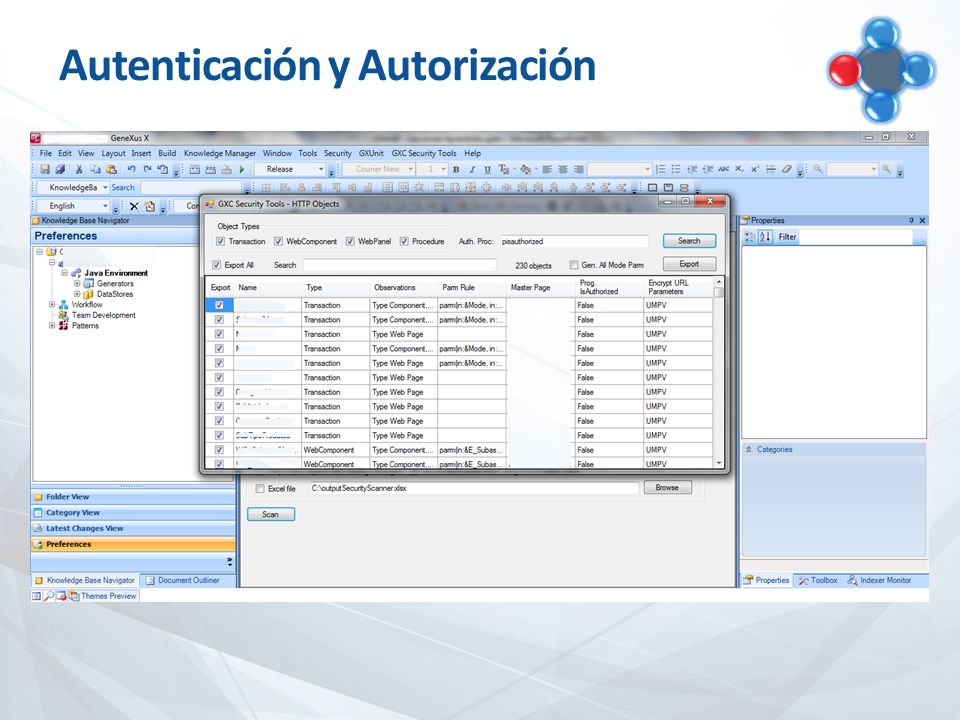Click the categorized view icon in Properties
960x720 pixels.
[x=750, y=237]
